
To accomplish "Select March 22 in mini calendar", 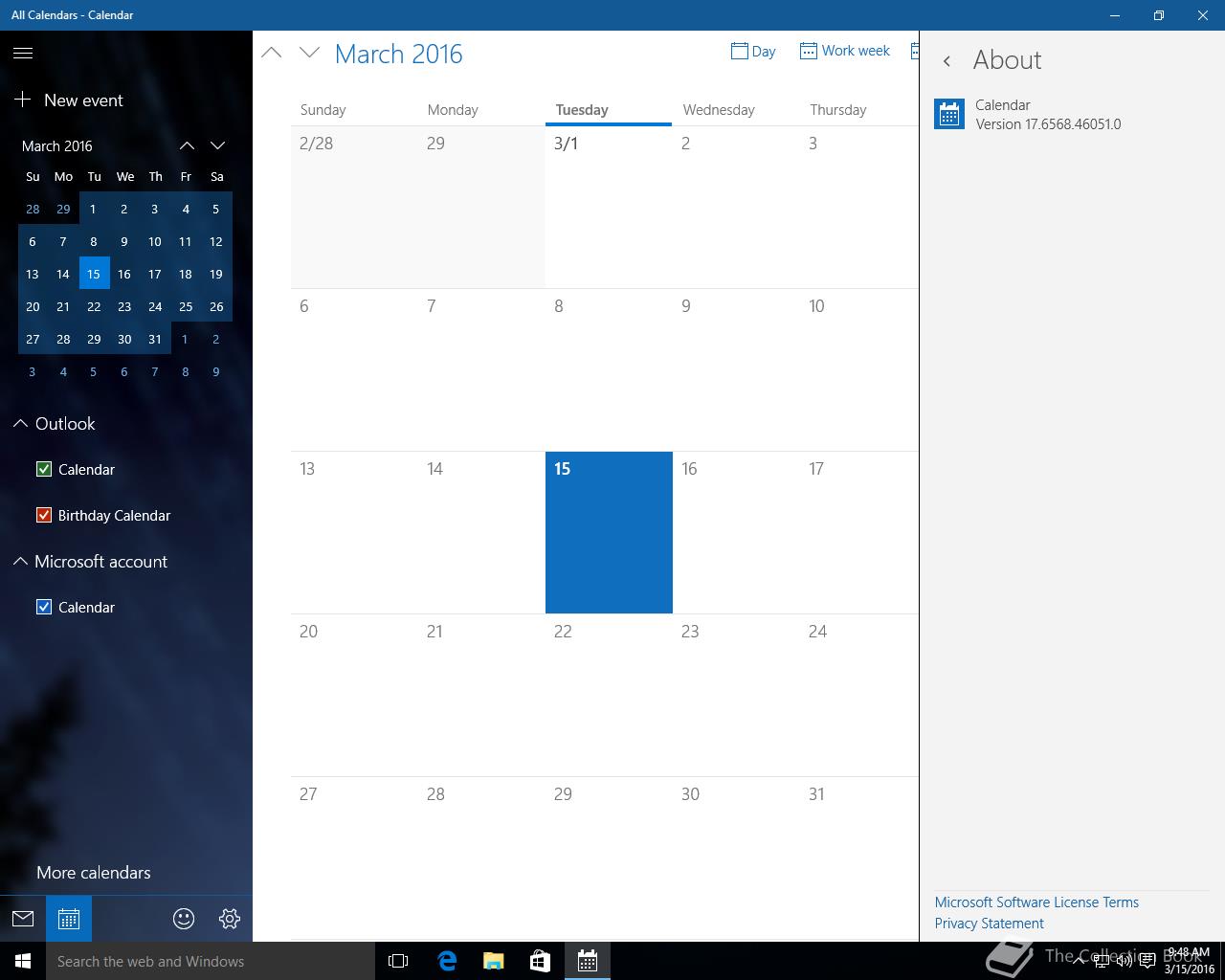I will tap(94, 306).
